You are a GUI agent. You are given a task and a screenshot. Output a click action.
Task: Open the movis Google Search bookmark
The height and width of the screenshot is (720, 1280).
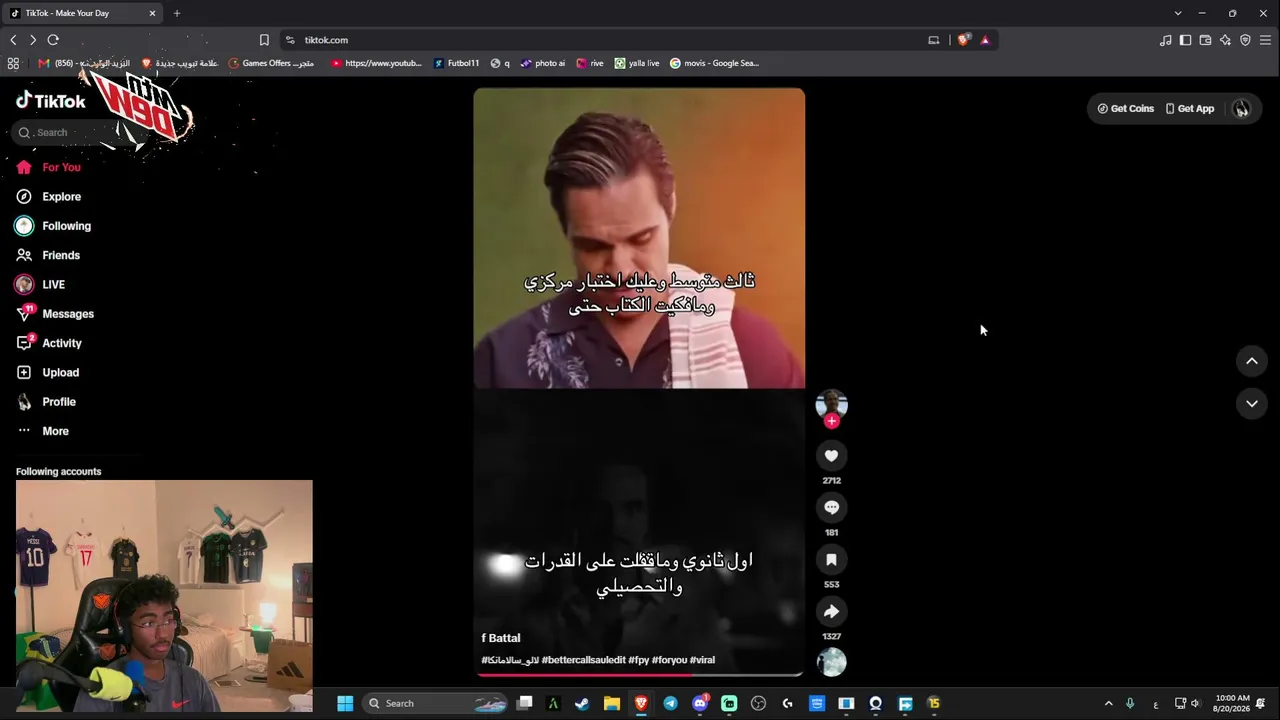click(x=714, y=63)
